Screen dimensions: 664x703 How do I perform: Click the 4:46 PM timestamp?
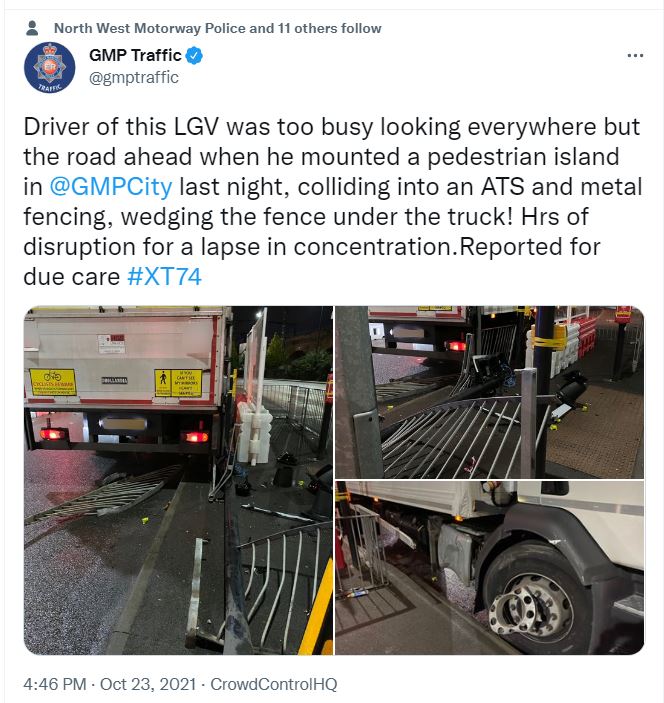[55, 684]
